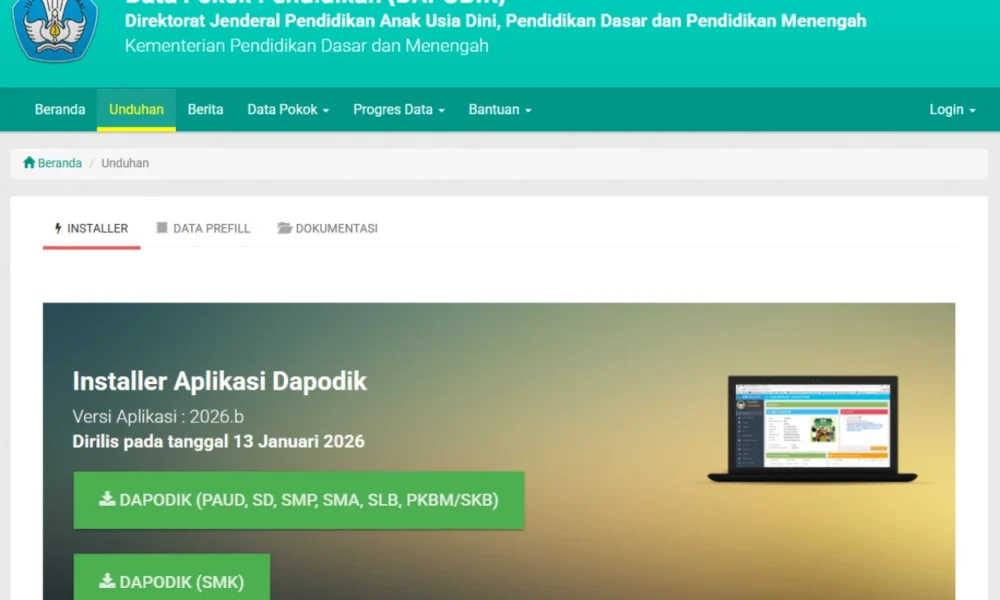Go to the Berita page
The height and width of the screenshot is (600, 1000).
tap(205, 110)
